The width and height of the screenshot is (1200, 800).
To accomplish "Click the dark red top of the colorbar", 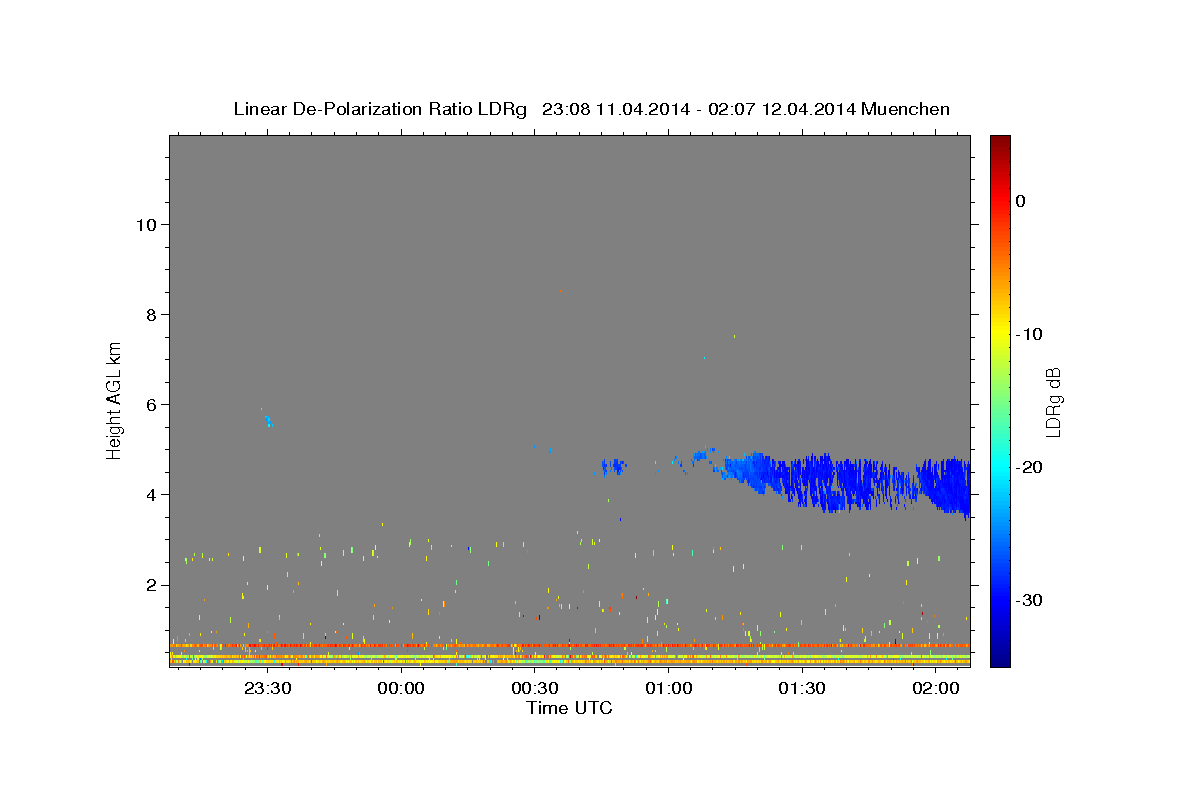I will (x=1000, y=142).
